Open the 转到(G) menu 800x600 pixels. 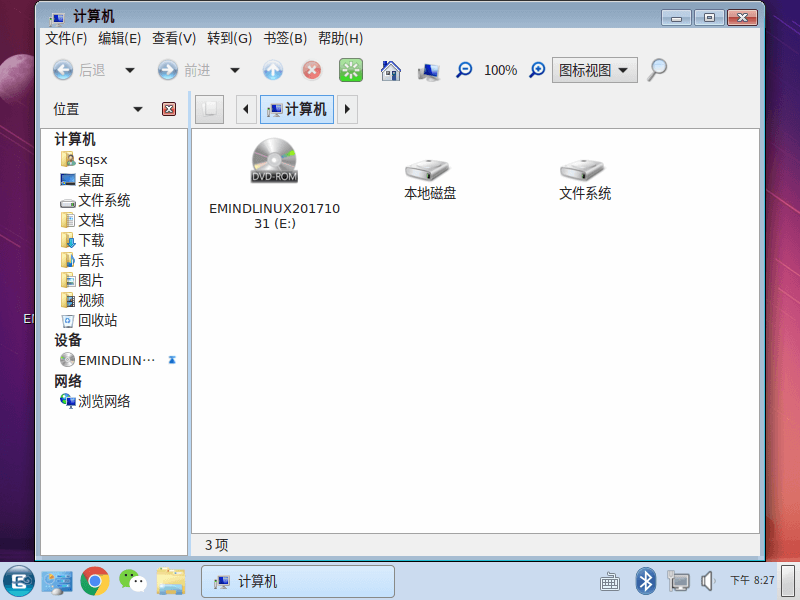click(230, 38)
